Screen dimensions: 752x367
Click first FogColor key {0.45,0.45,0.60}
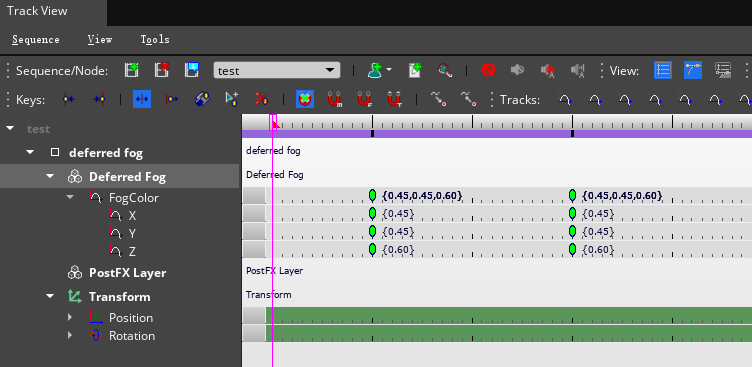(x=372, y=195)
